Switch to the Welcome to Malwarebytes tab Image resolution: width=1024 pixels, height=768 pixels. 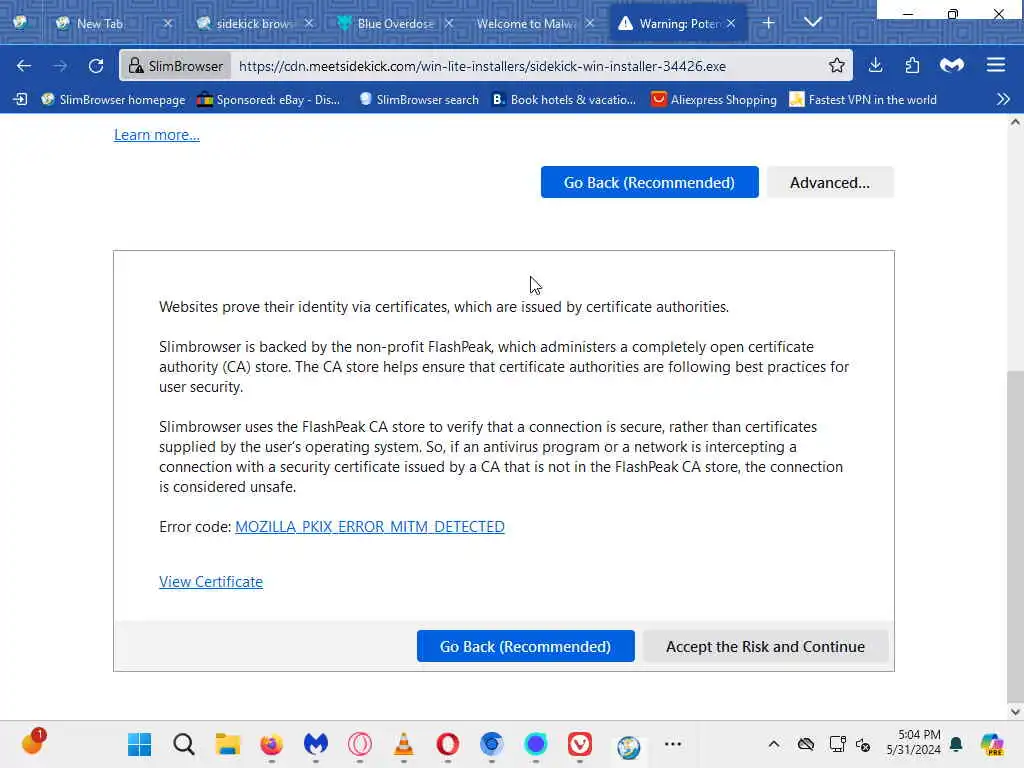[528, 24]
